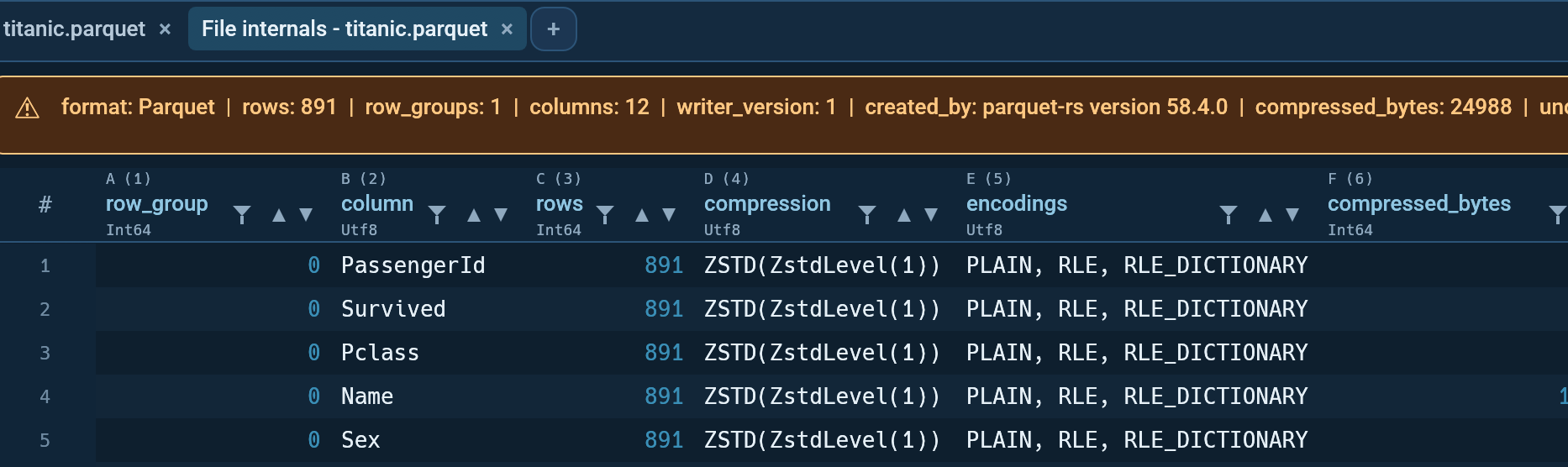Select row number 5
This screenshot has height=467, width=1568.
pyautogui.click(x=45, y=441)
